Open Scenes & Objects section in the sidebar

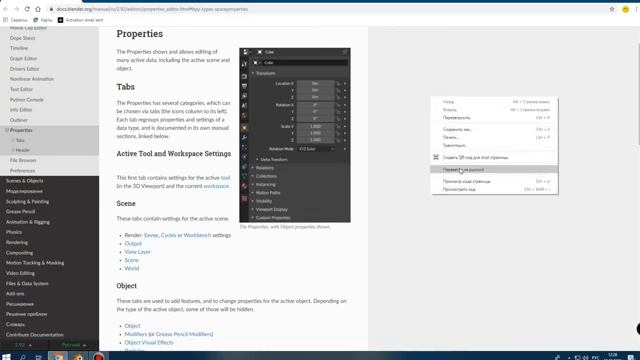[x=24, y=180]
